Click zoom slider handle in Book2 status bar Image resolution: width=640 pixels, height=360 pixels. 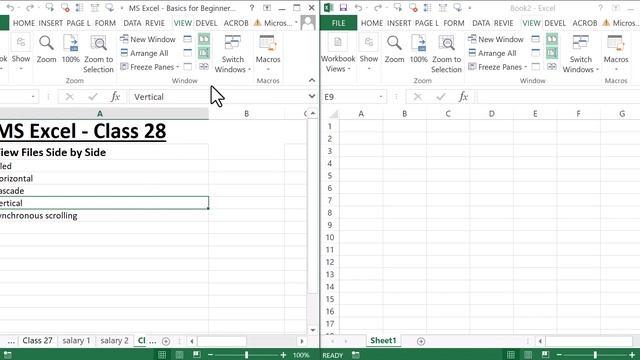point(595,355)
